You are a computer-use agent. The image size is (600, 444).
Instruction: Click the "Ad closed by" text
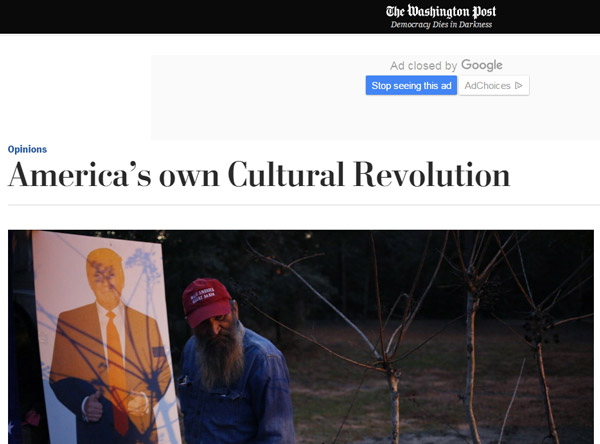424,66
